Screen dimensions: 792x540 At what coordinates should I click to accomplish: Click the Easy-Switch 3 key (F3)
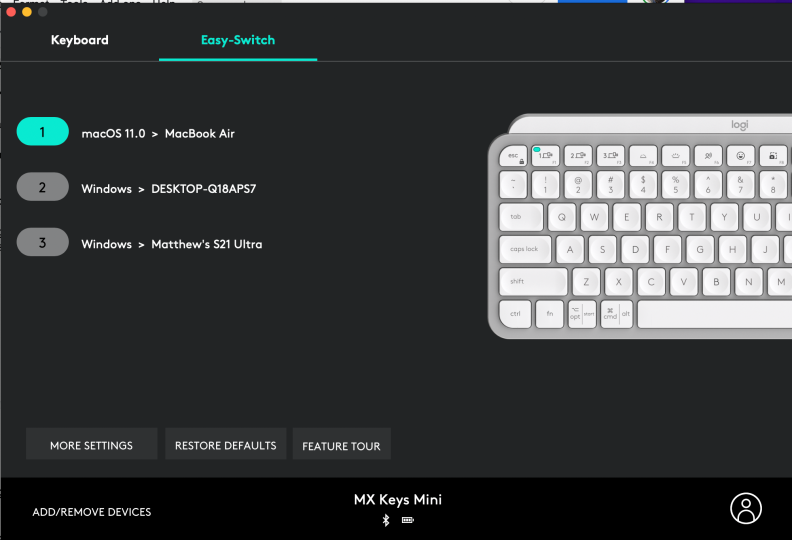tap(611, 156)
